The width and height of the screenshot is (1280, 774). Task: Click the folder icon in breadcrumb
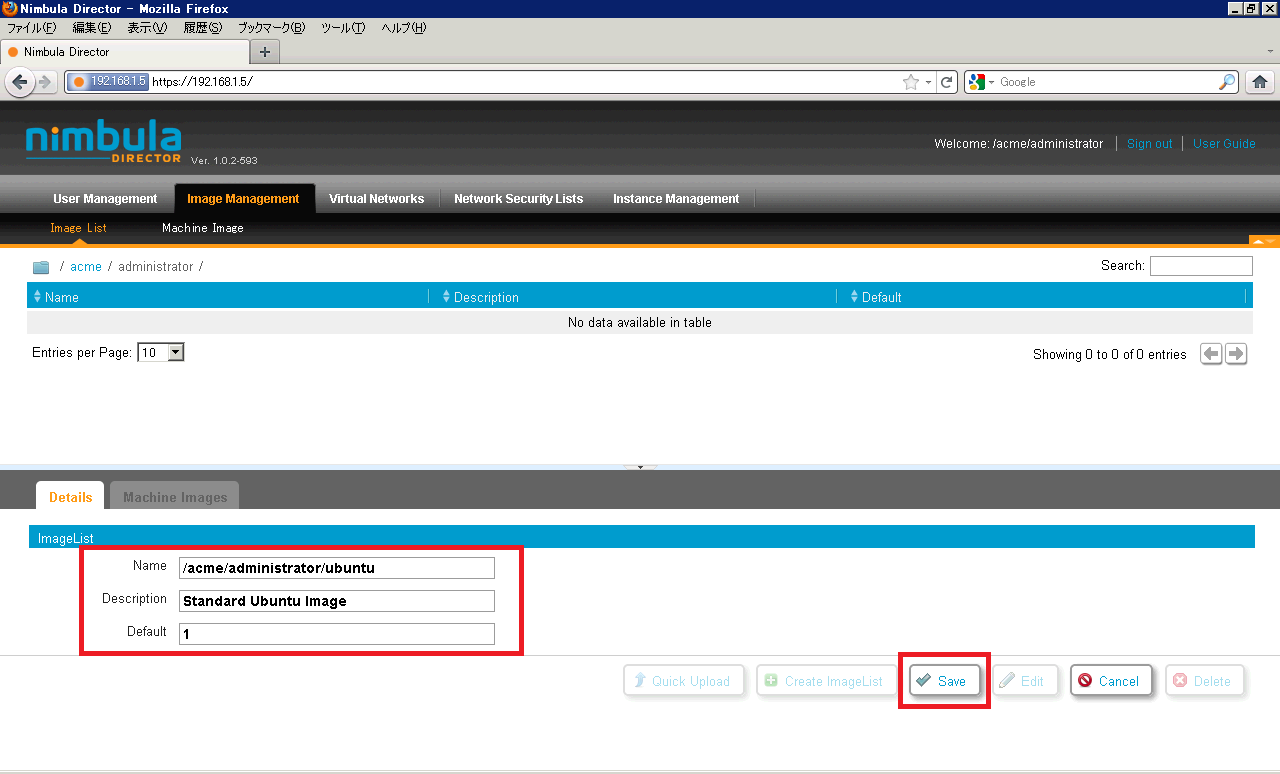coord(41,267)
